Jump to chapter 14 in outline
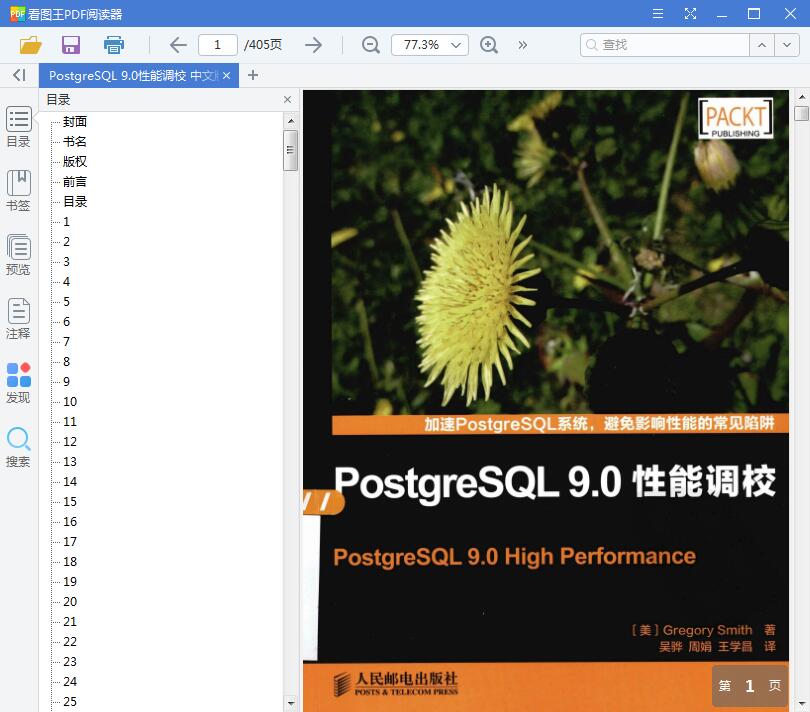Image resolution: width=810 pixels, height=712 pixels. tap(70, 482)
